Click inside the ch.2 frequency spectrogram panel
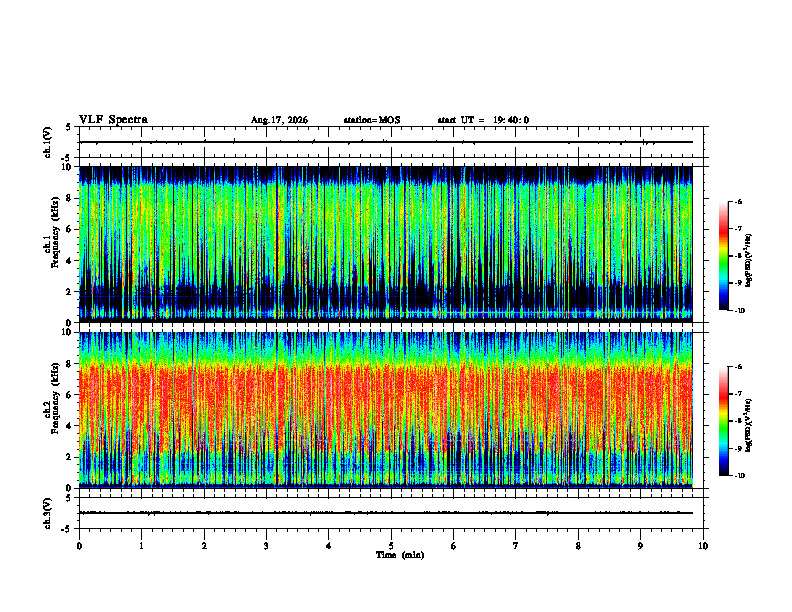The height and width of the screenshot is (612, 792). click(386, 410)
